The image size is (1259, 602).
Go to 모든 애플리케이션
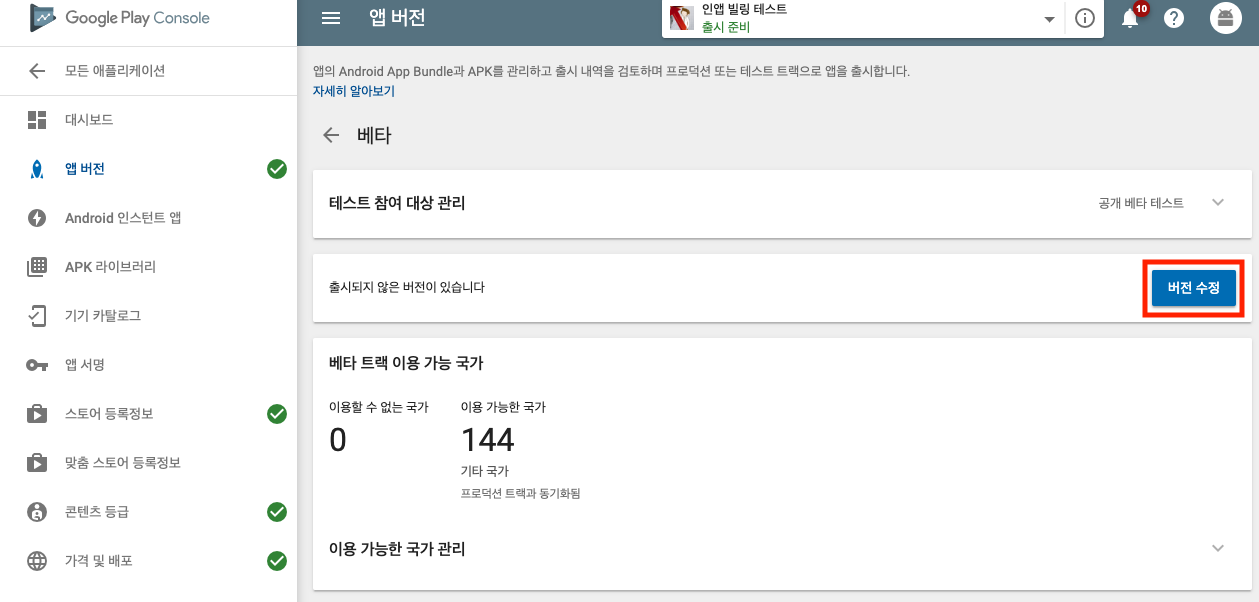click(x=115, y=71)
